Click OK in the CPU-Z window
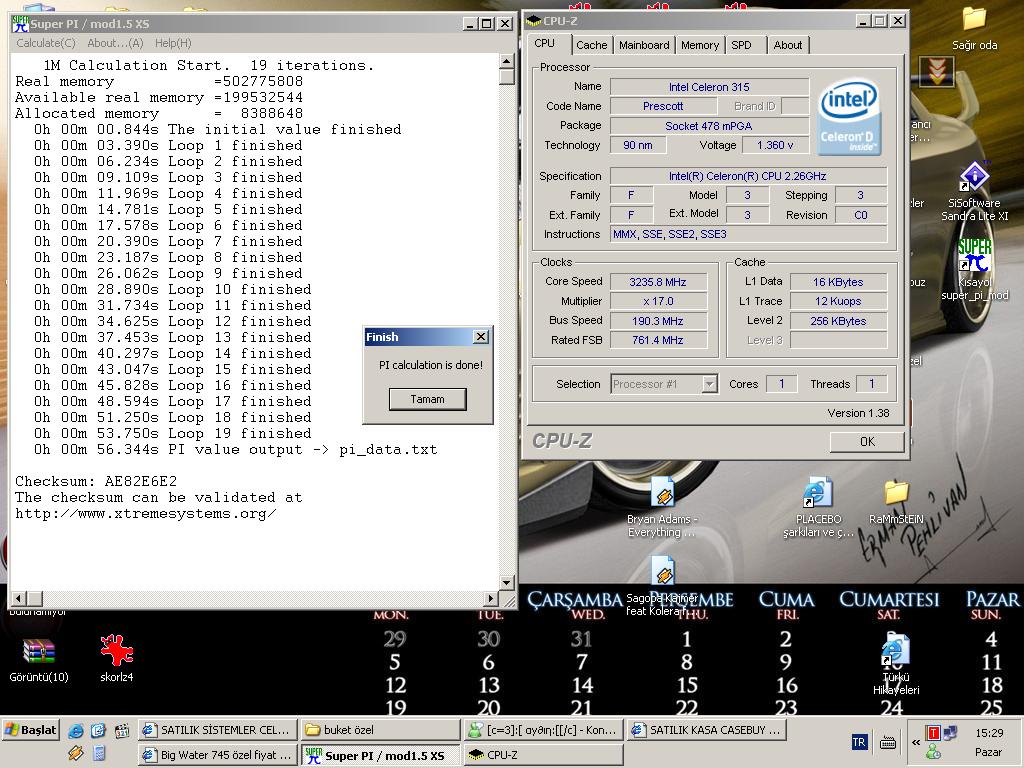This screenshot has width=1024, height=768. (x=866, y=441)
